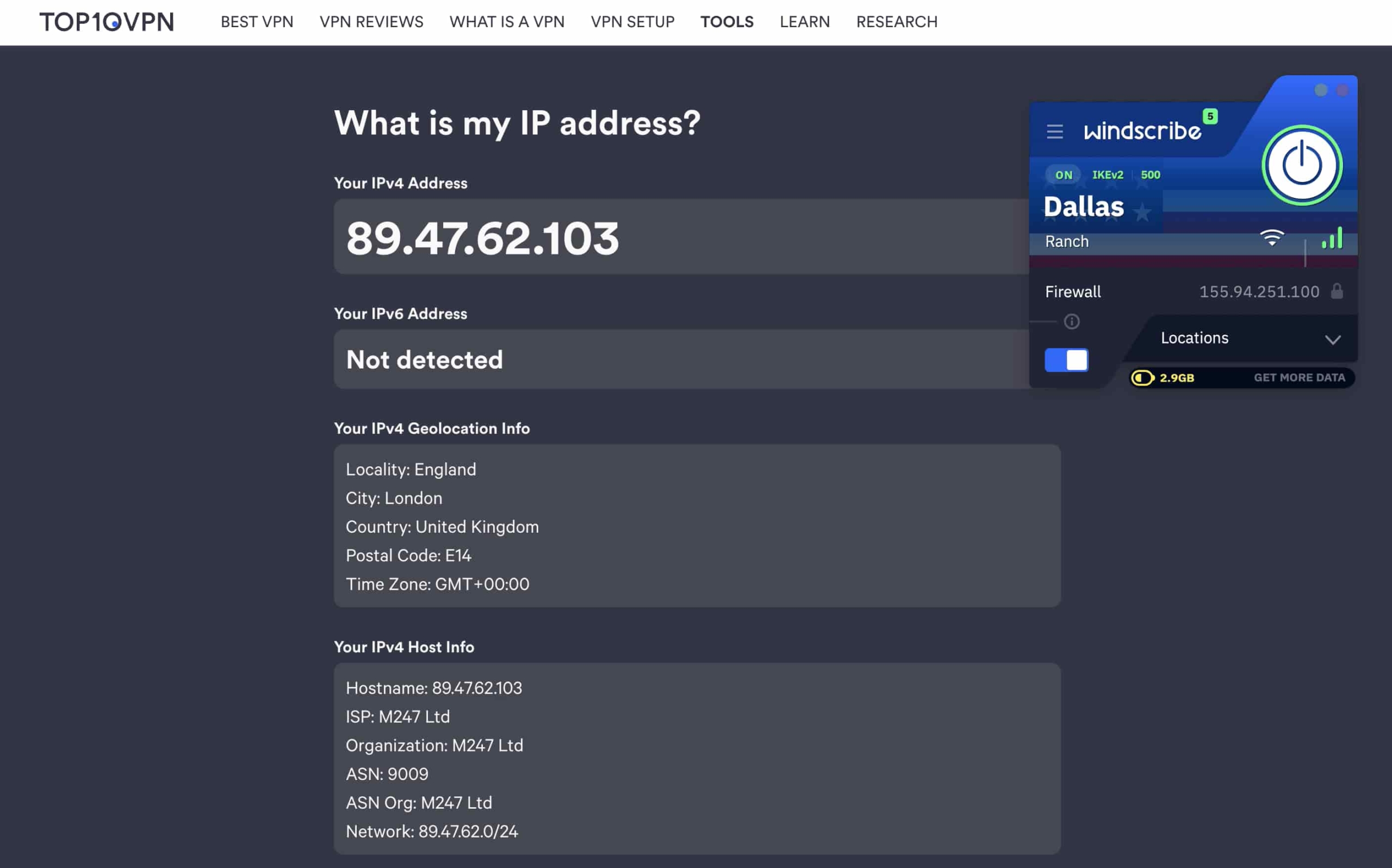Click the favorite star icon for Dallas
The height and width of the screenshot is (868, 1392).
coord(1143,210)
